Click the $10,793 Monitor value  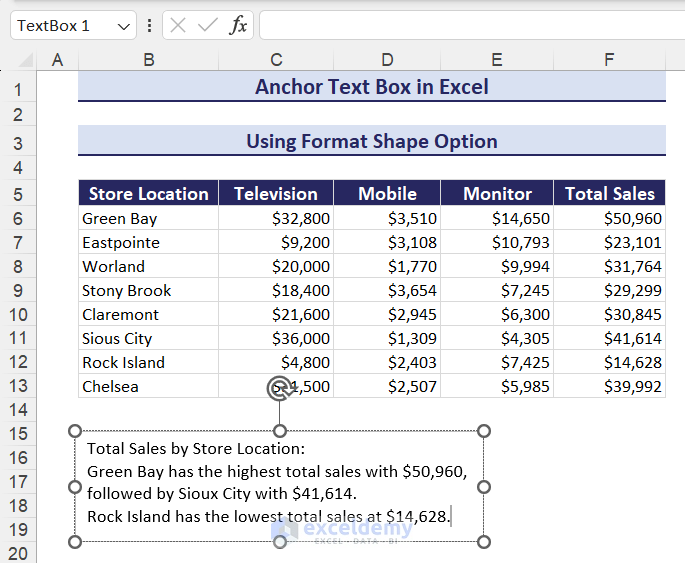tap(497, 242)
